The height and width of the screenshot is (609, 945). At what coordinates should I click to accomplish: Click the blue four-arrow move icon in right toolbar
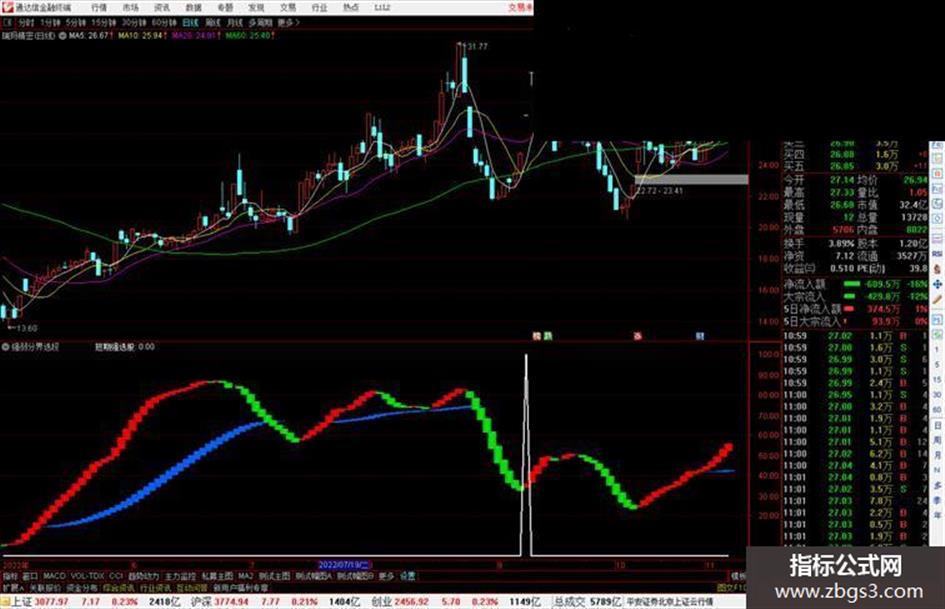937,284
